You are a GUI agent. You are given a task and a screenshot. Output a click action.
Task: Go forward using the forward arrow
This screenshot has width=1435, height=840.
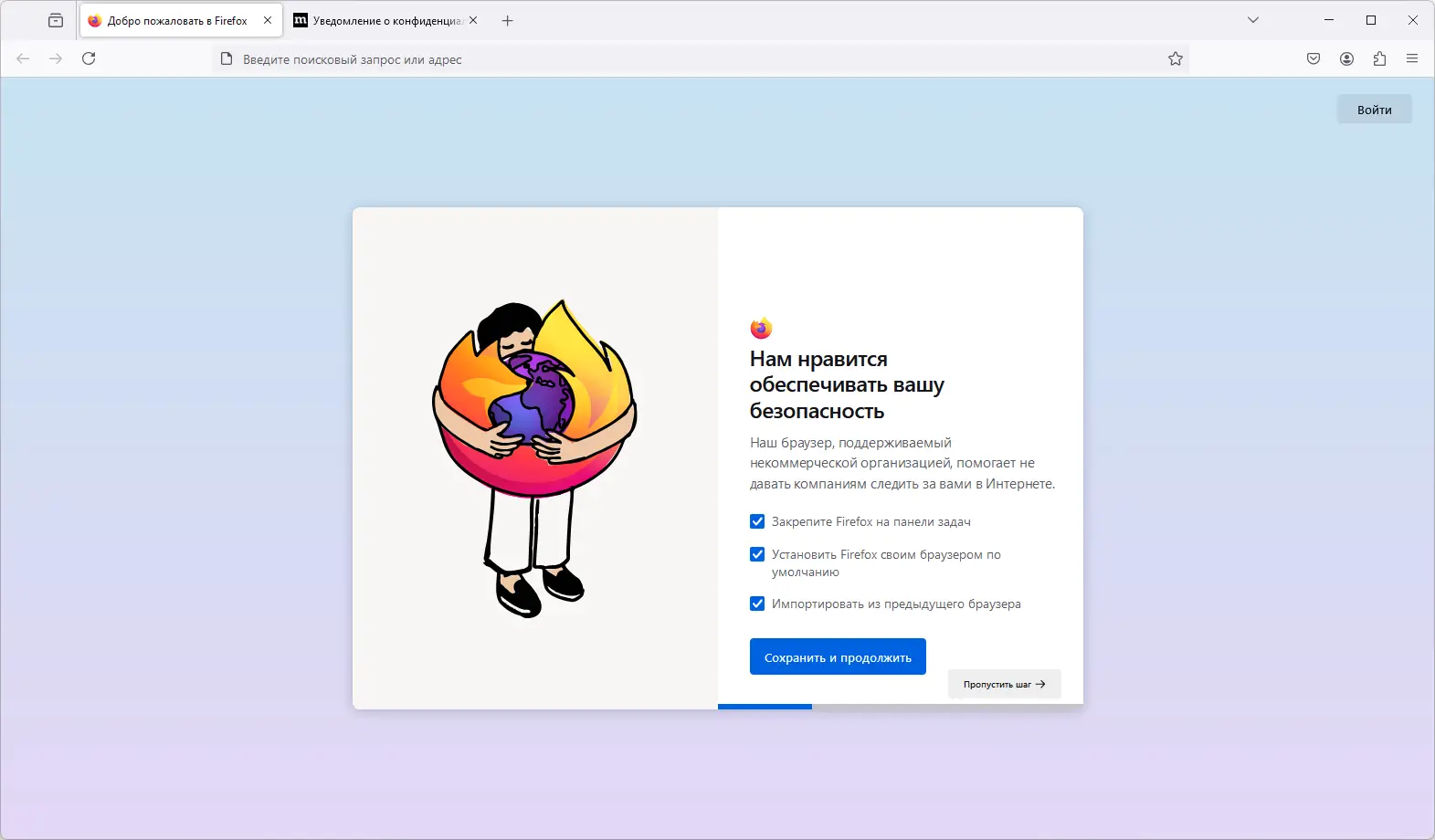coord(56,58)
